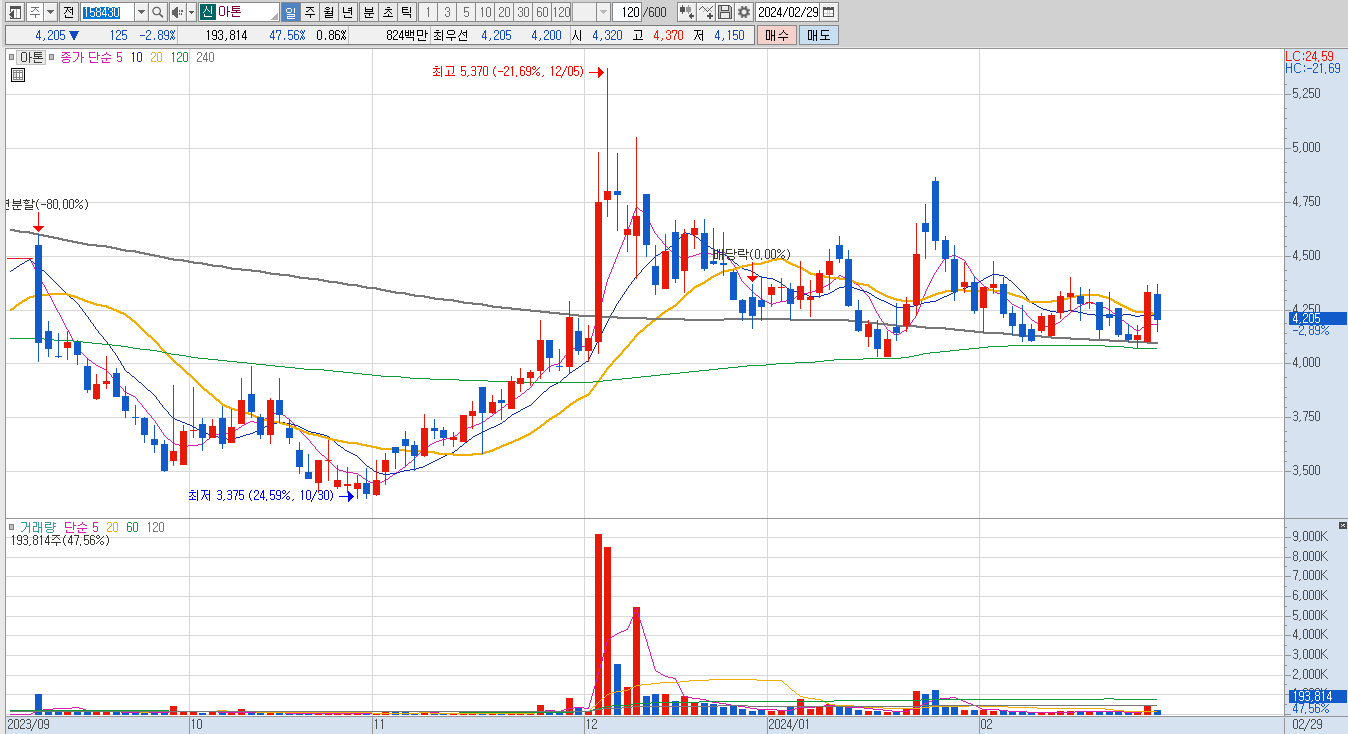The width and height of the screenshot is (1348, 734).
Task: Switch to weekly 주 chart period
Action: 309,12
